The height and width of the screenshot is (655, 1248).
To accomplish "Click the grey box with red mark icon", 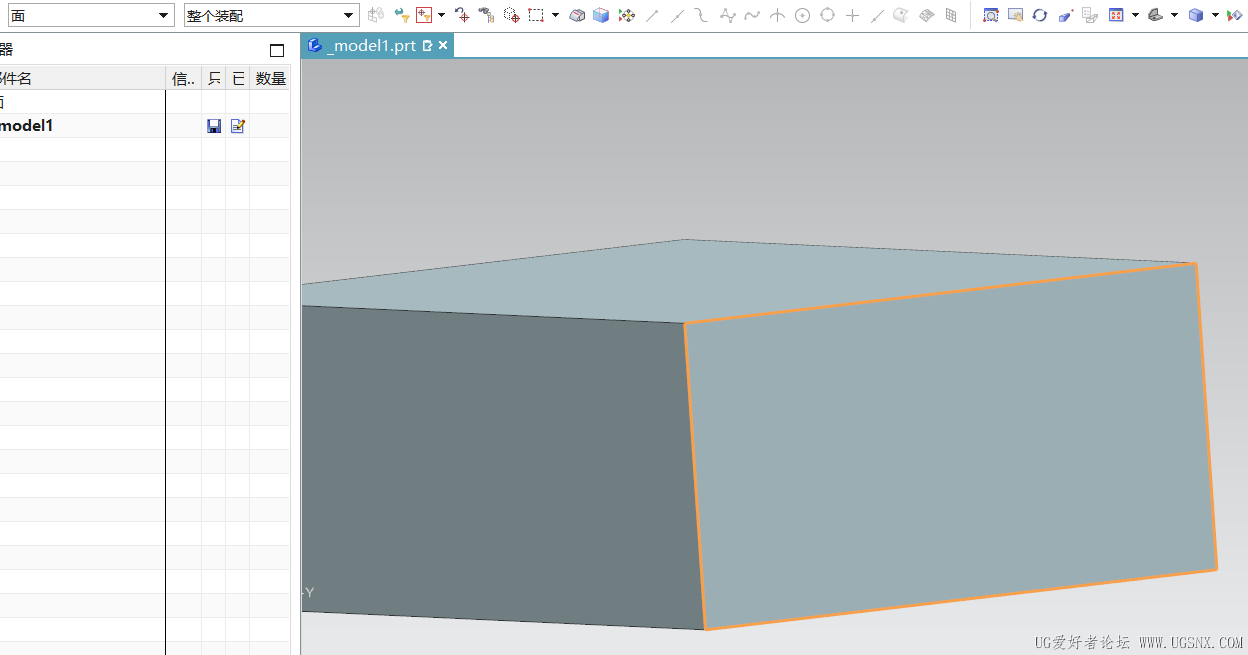I will (577, 15).
